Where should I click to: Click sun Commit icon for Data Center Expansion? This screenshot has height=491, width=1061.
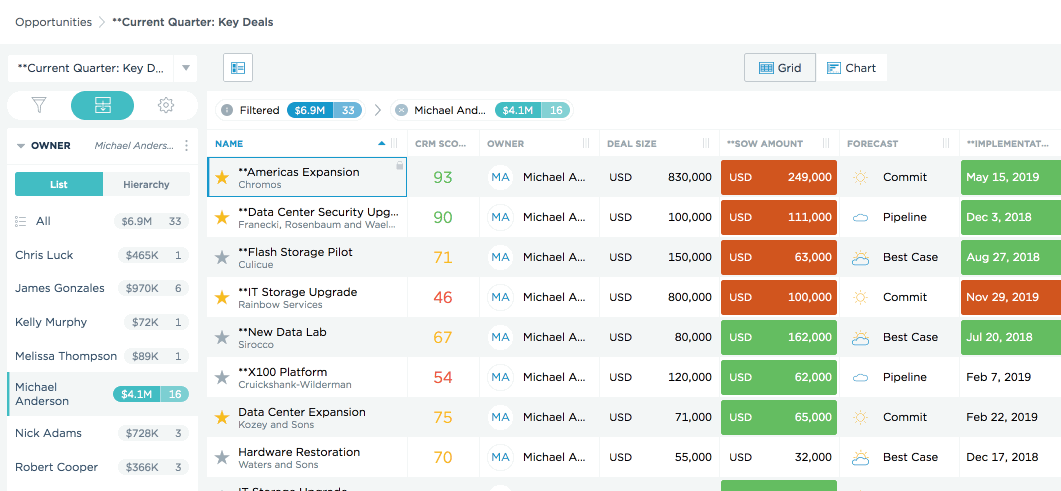pyautogui.click(x=861, y=417)
